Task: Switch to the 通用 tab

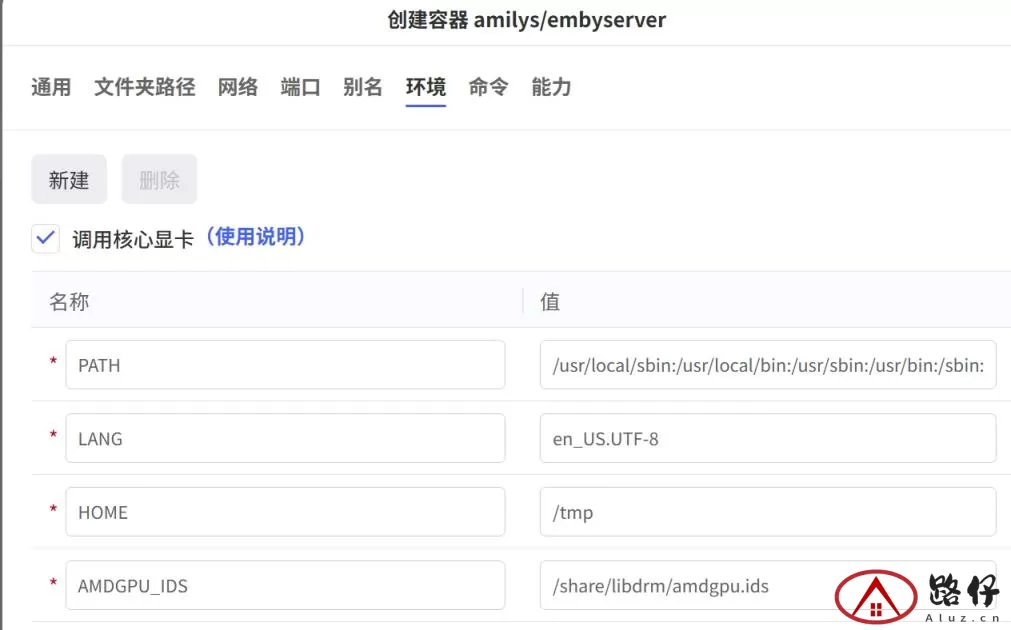Action: 50,87
